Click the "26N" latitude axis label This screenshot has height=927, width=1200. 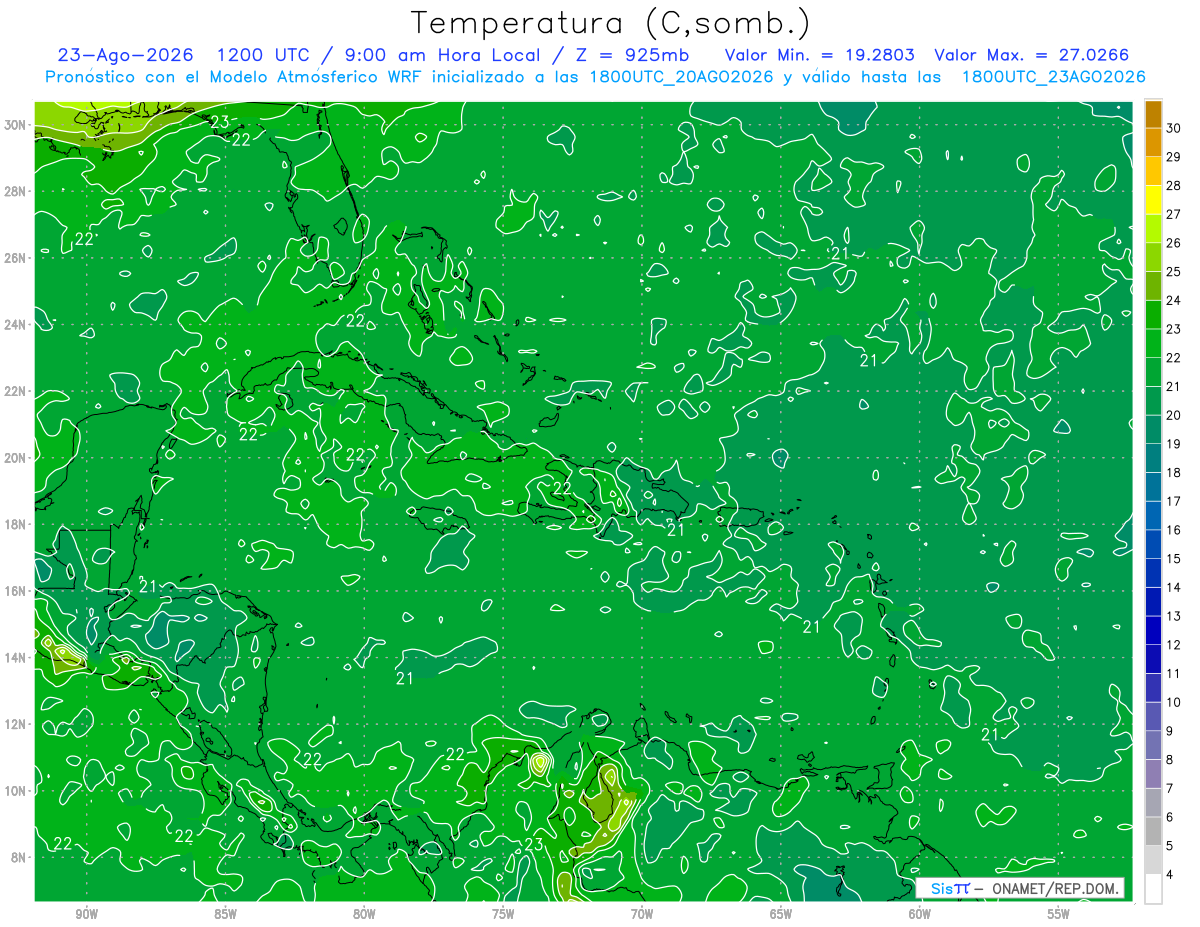click(15, 258)
